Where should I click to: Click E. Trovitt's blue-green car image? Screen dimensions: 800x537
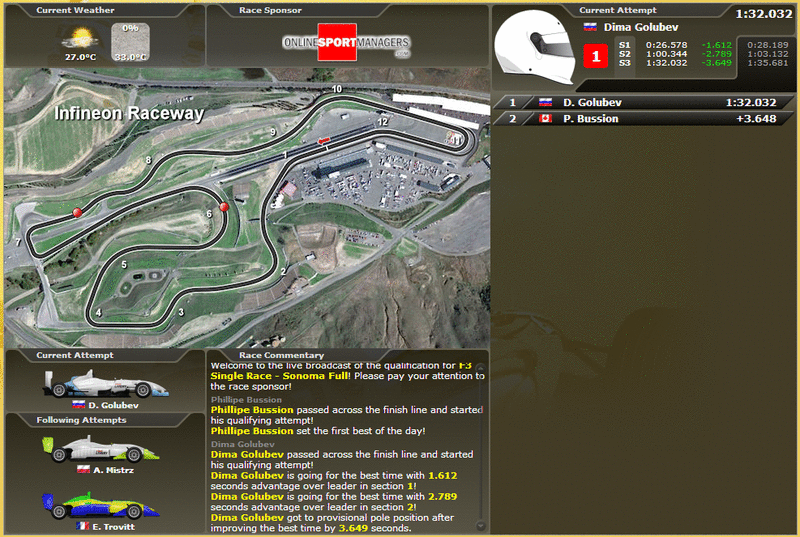(x=101, y=505)
